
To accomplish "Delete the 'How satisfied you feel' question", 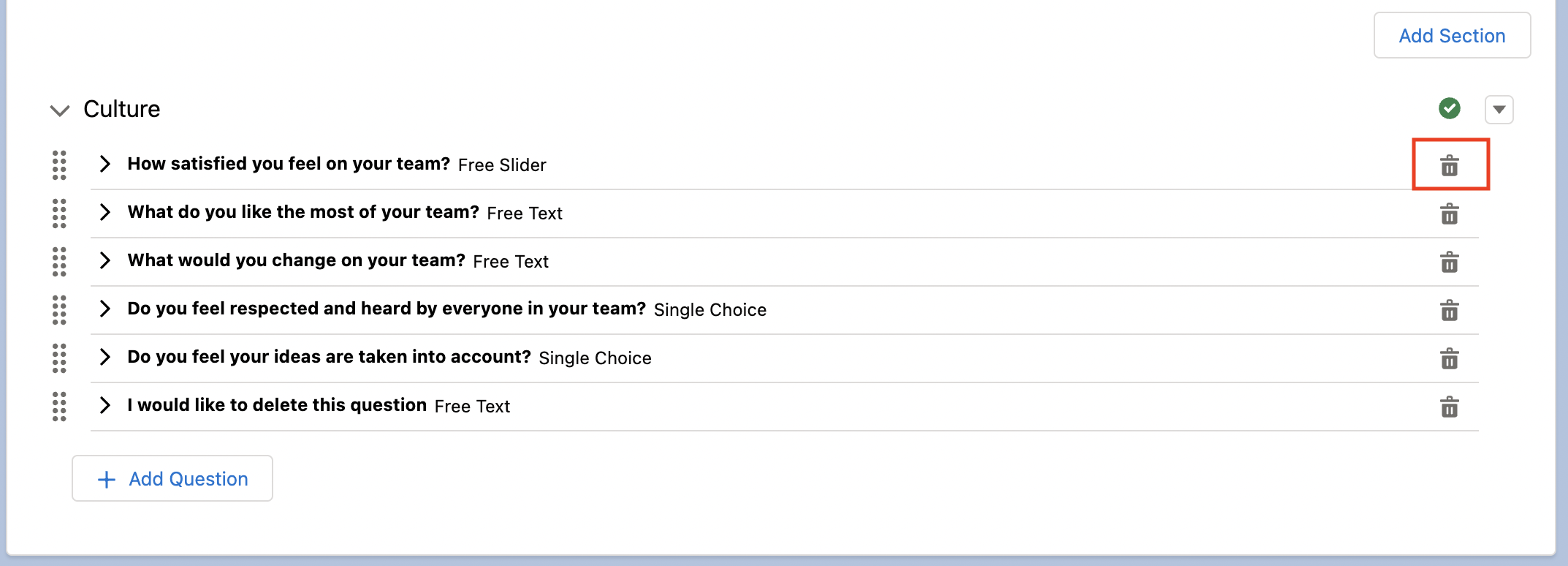I will (1450, 166).
